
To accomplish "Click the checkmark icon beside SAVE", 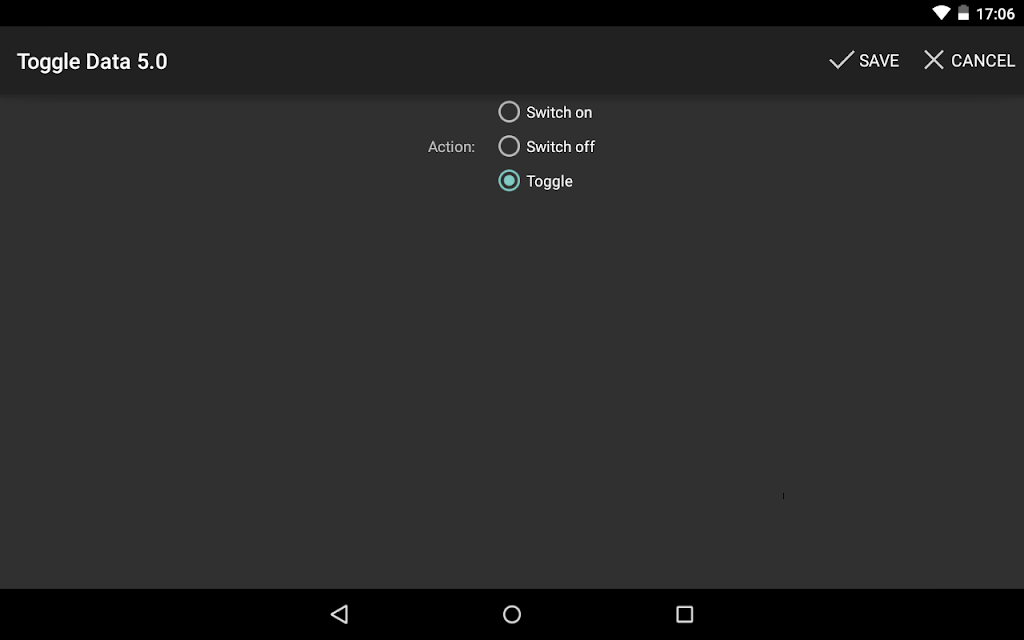I will [x=841, y=60].
